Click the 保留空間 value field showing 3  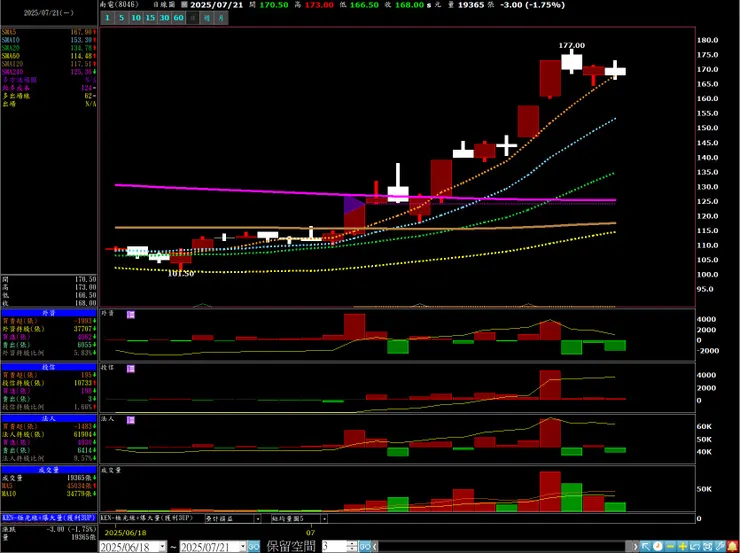(334, 546)
